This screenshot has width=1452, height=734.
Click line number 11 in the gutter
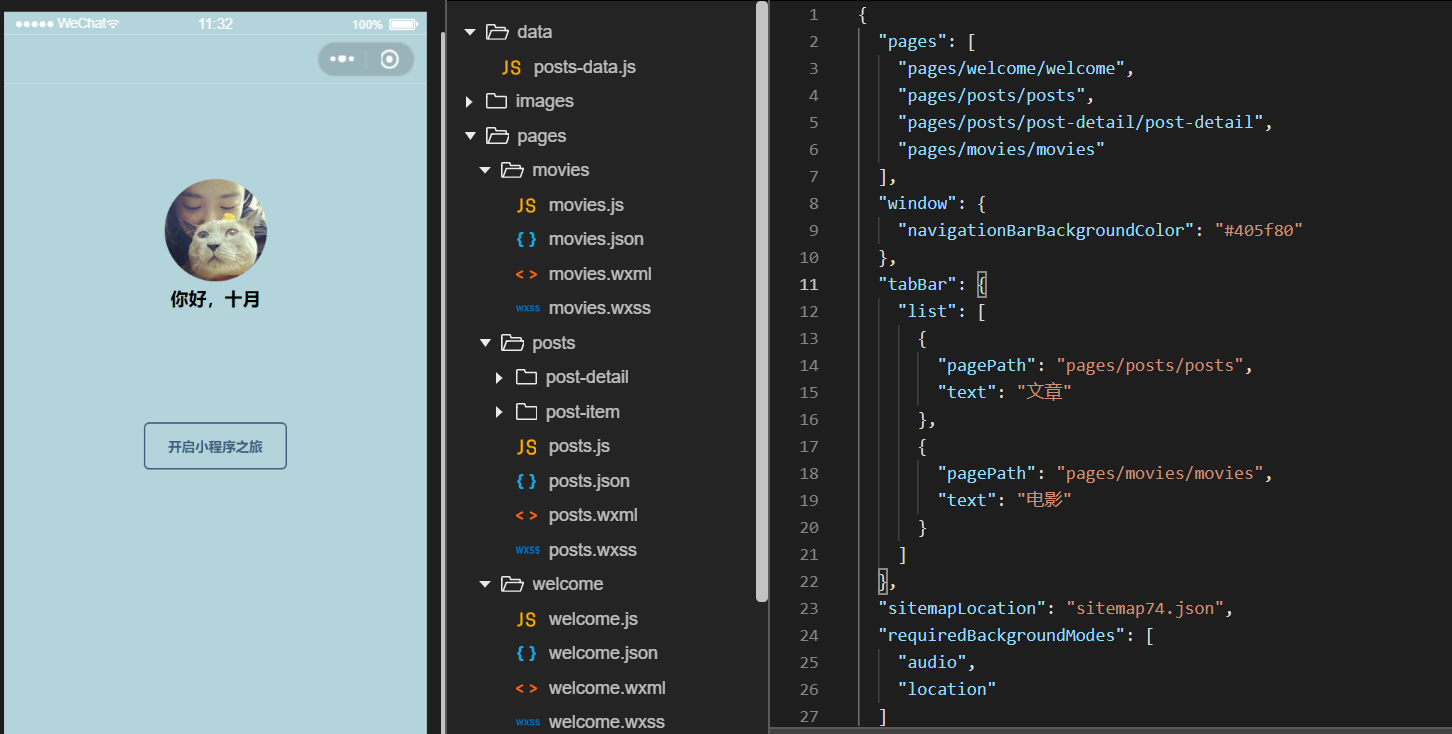coord(809,284)
